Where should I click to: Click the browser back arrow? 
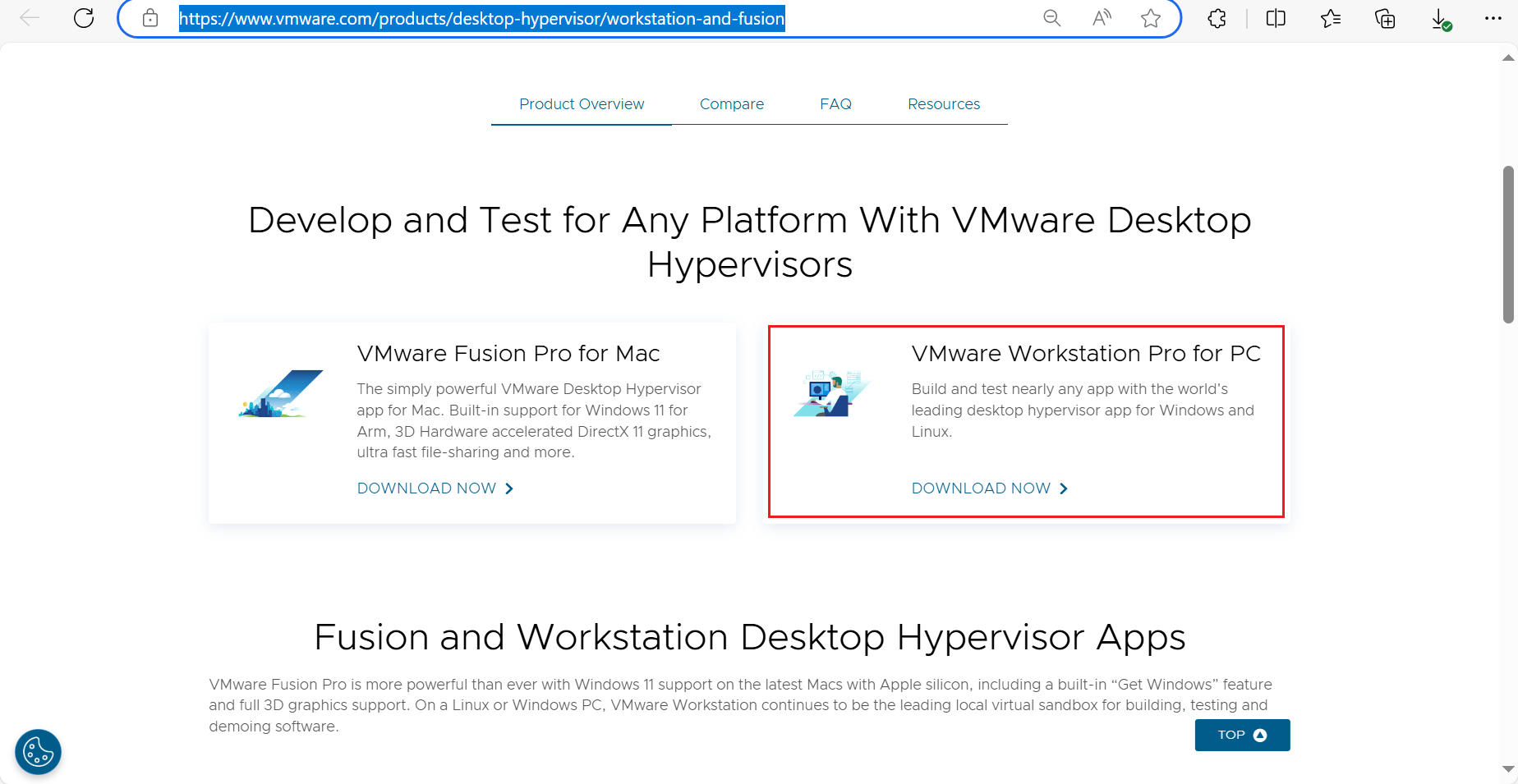tap(30, 18)
